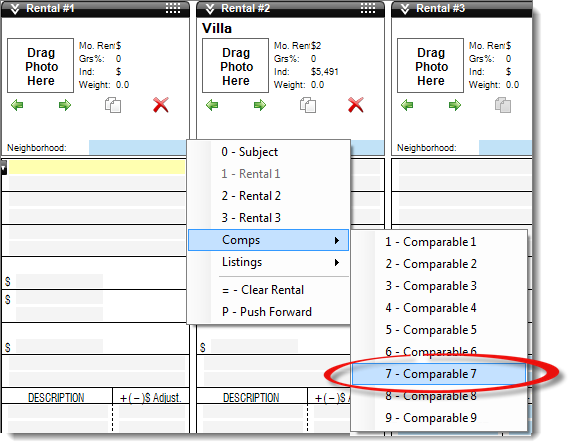Click the grid grip icon on Rental #2 header
Screen dimensions: 571x447
tap(368, 8)
